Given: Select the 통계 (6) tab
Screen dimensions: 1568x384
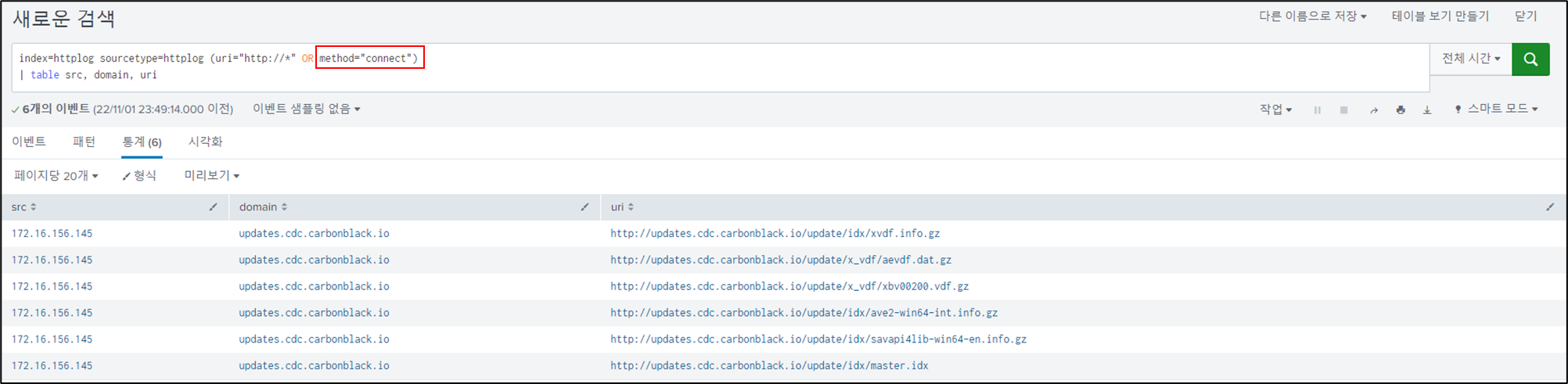Looking at the screenshot, I should pos(142,142).
